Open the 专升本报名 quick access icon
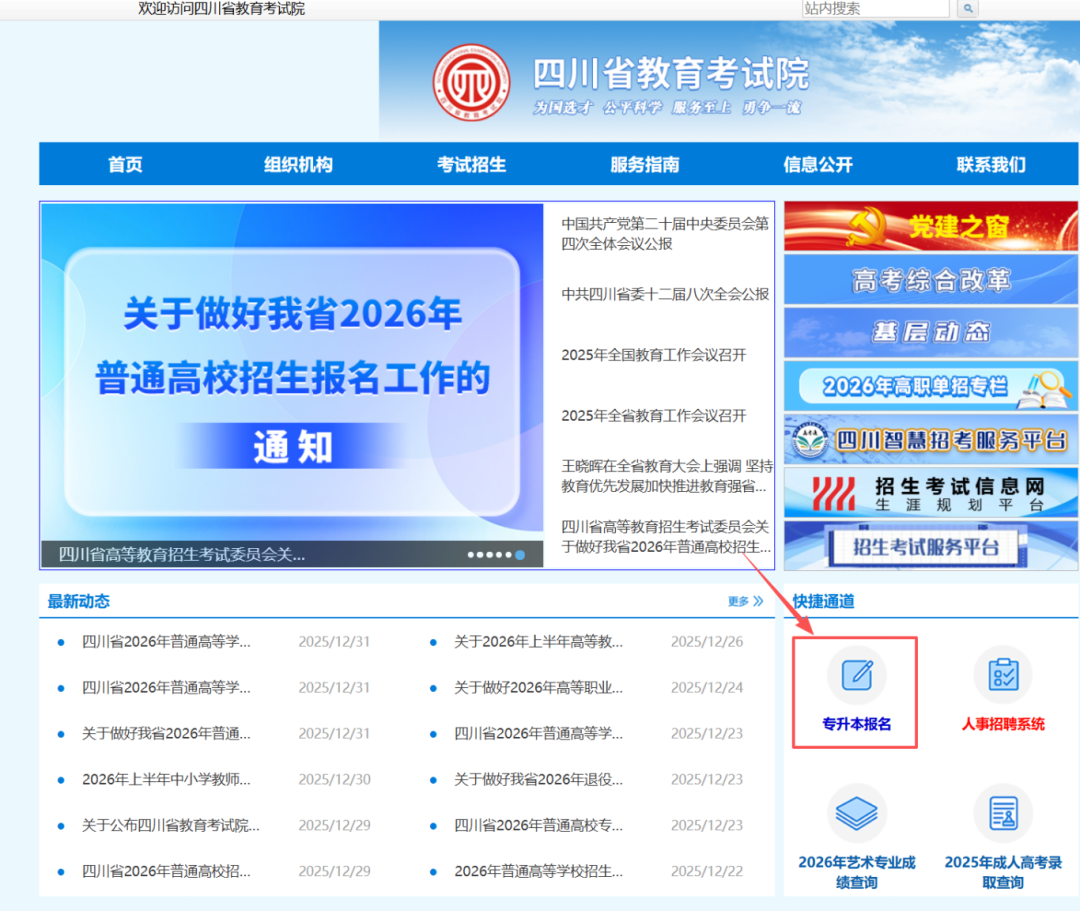This screenshot has width=1080, height=911. point(856,676)
